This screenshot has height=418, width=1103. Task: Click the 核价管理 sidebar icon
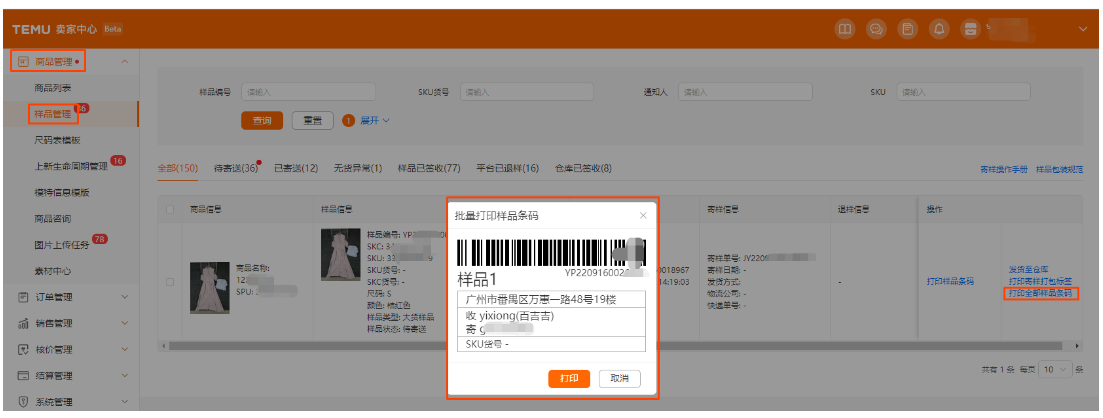coord(22,350)
